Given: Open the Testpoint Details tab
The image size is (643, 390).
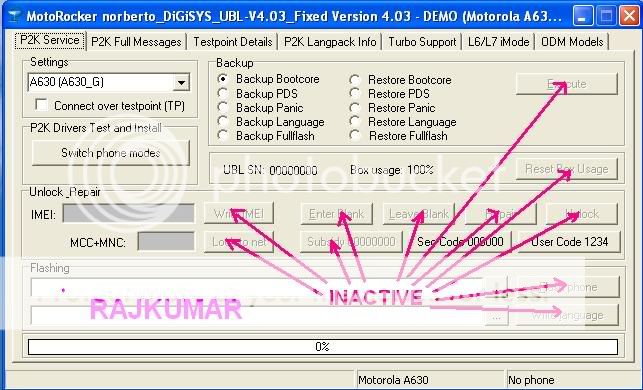Looking at the screenshot, I should click(x=233, y=42).
